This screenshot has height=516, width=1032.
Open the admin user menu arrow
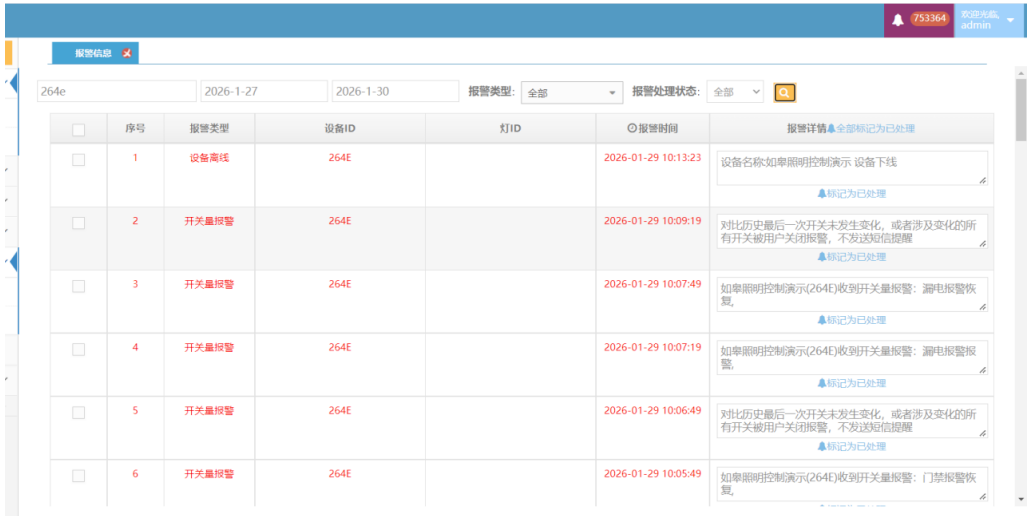click(x=1010, y=20)
